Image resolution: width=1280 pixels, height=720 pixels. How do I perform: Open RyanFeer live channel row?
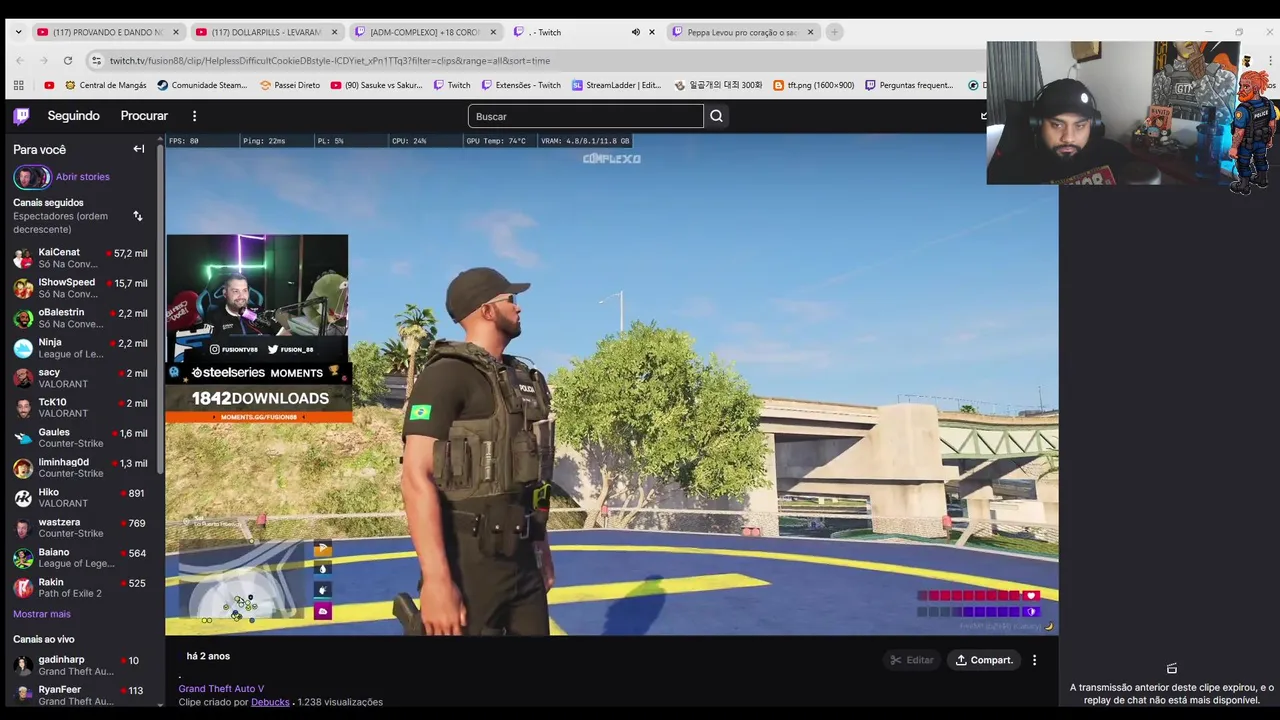coord(80,696)
